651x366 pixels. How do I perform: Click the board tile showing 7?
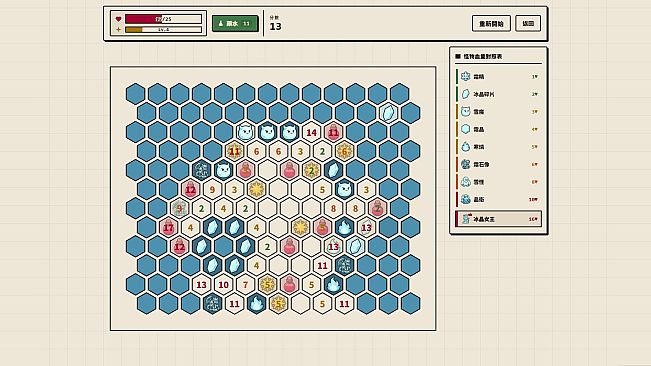coord(245,285)
